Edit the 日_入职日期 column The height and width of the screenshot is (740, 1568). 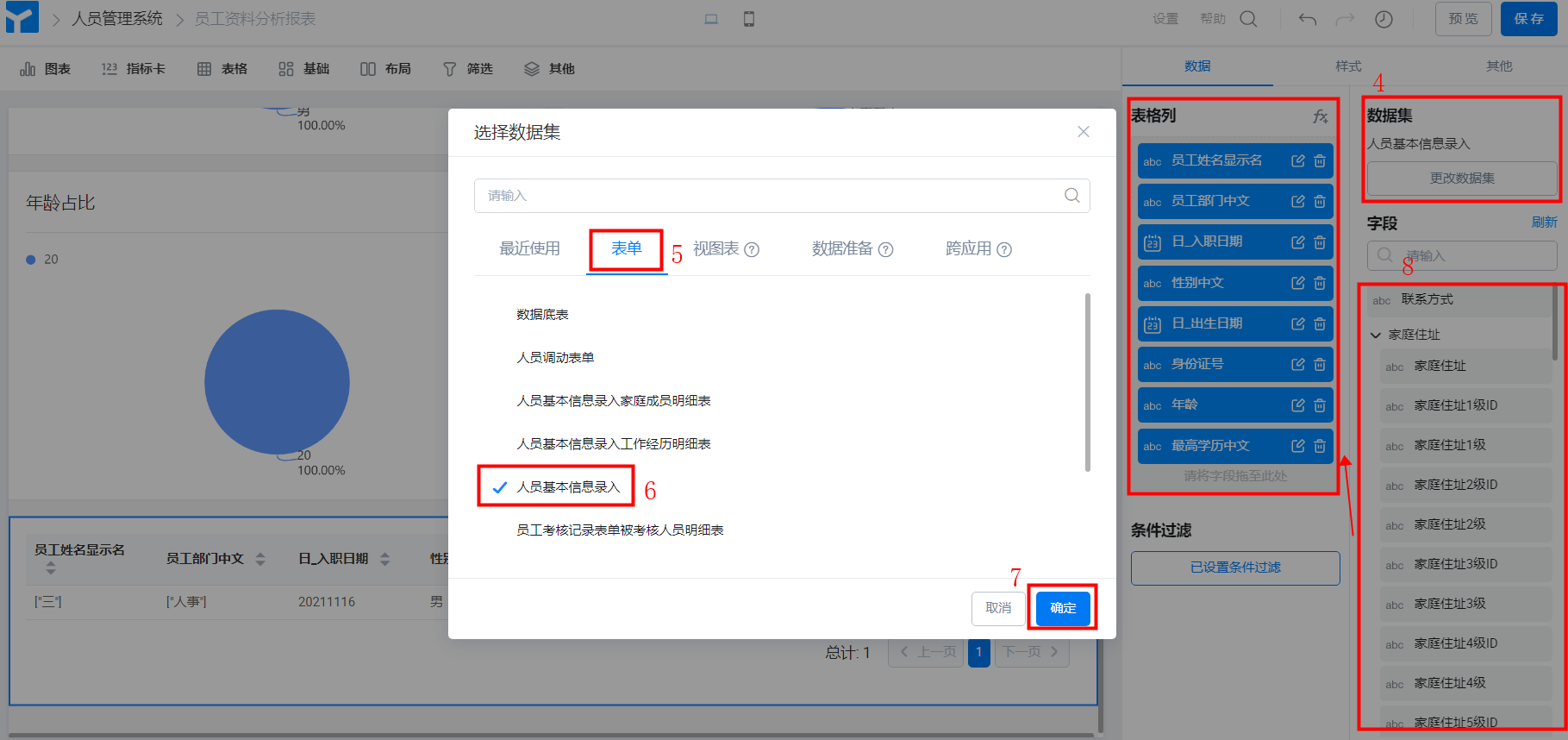[x=1297, y=242]
